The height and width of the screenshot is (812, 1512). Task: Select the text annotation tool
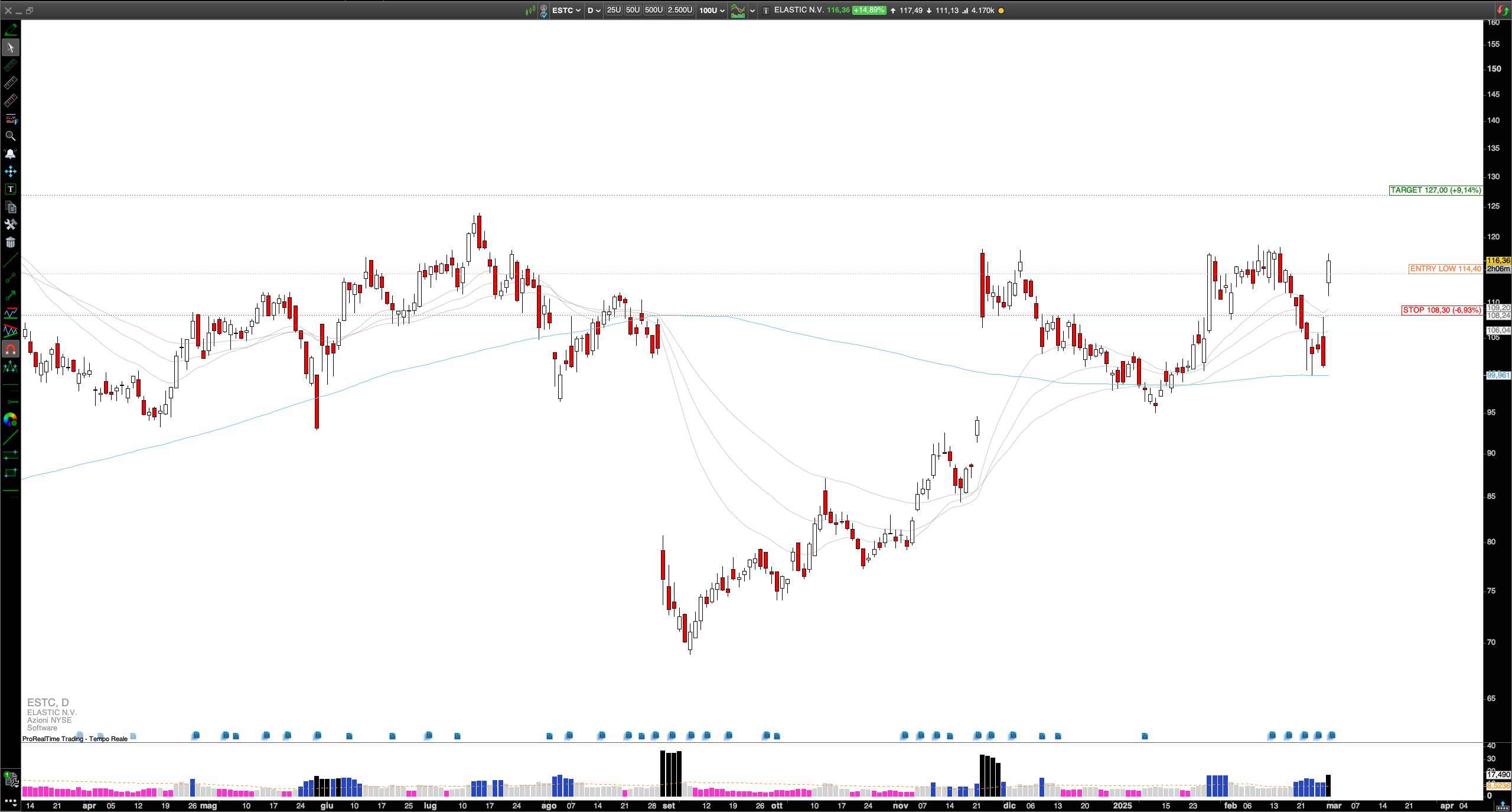(x=10, y=189)
